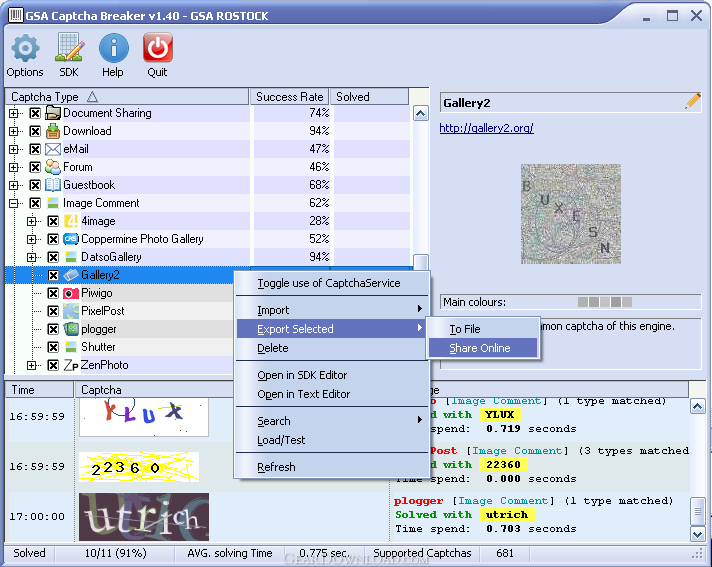Viewport: 712px width, 567px height.
Task: Uncheck the Download checkbox
Action: click(35, 131)
